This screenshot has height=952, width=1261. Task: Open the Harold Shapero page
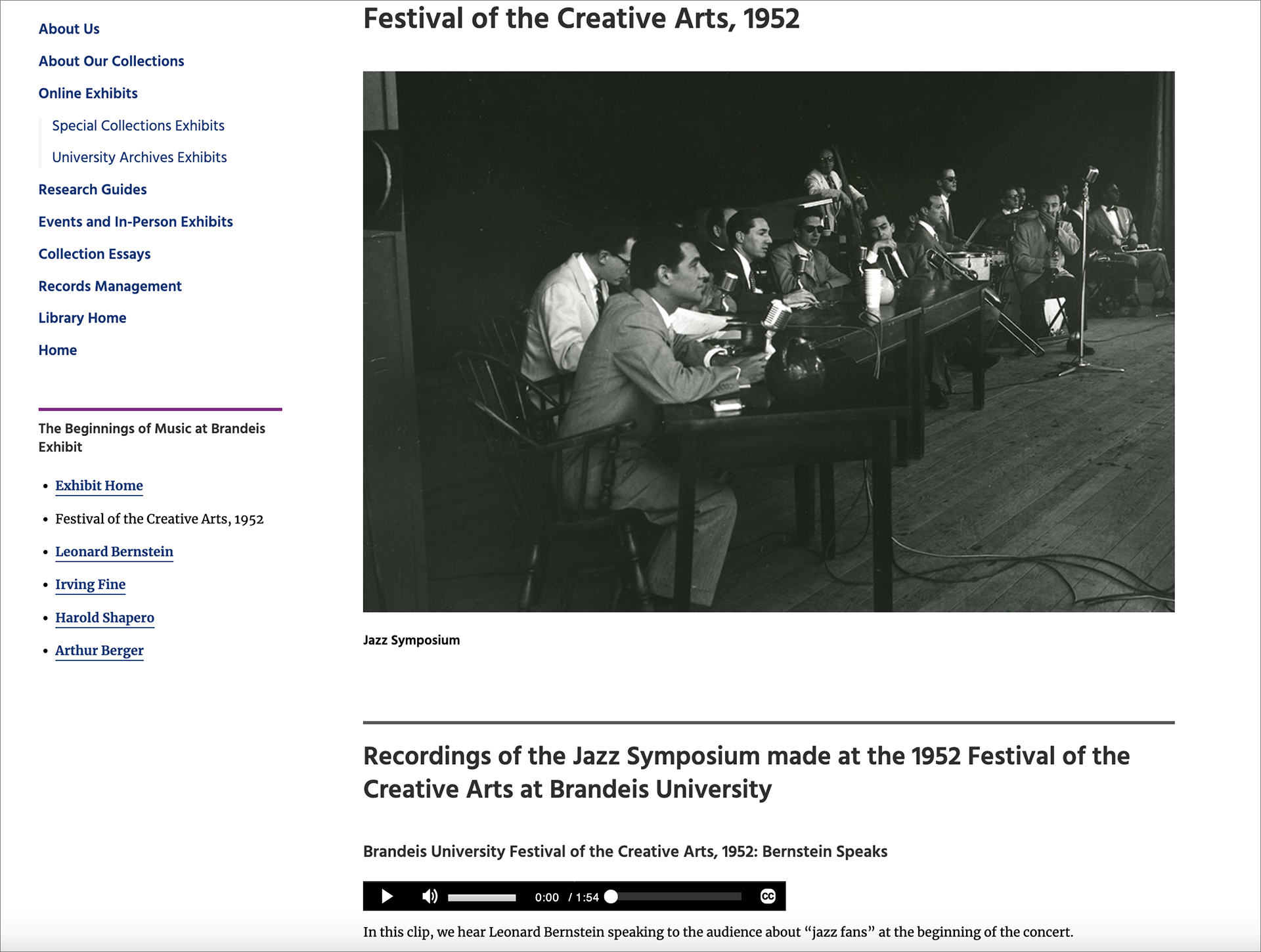(104, 618)
